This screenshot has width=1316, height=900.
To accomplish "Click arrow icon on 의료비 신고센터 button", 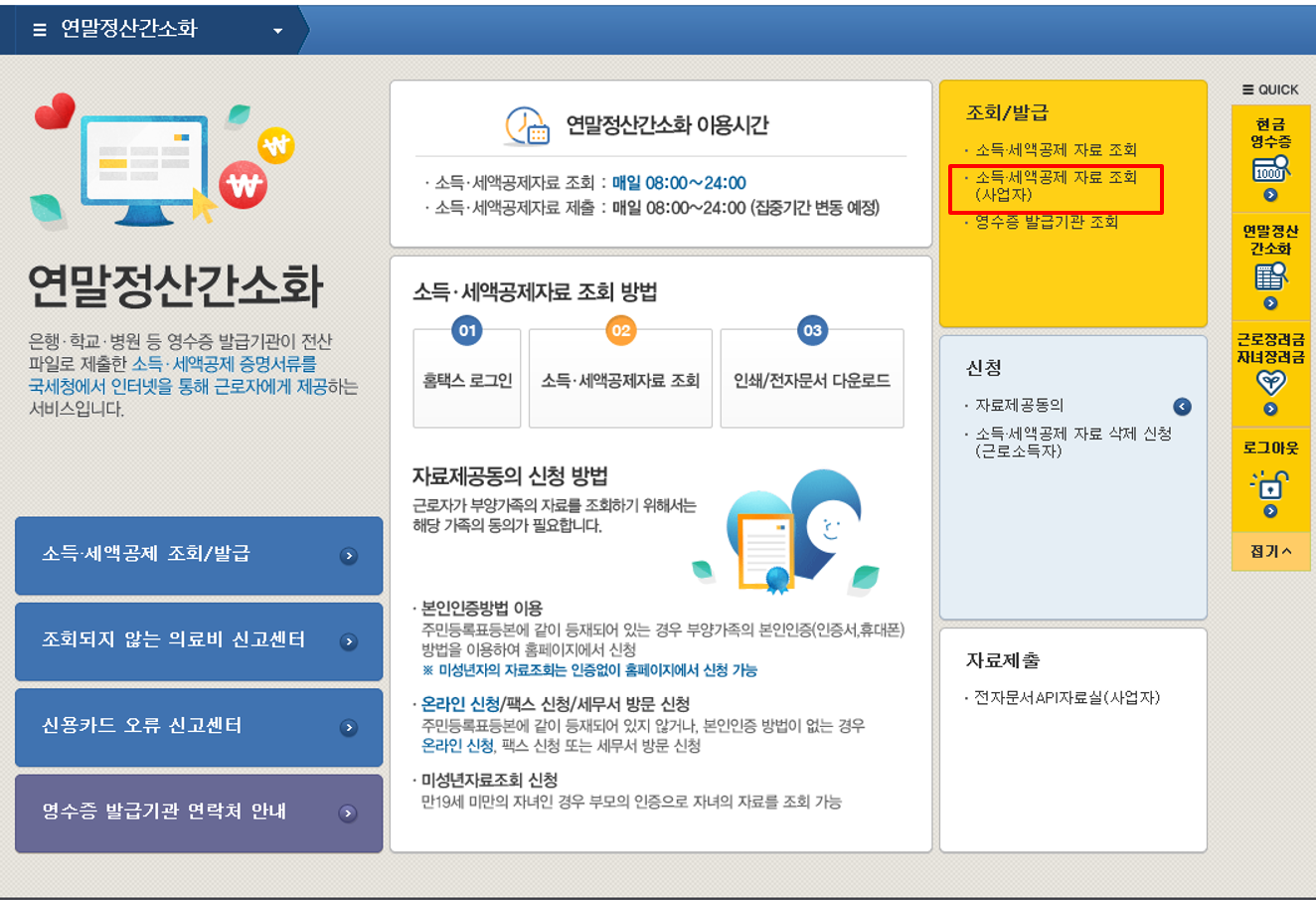I will pos(348,641).
